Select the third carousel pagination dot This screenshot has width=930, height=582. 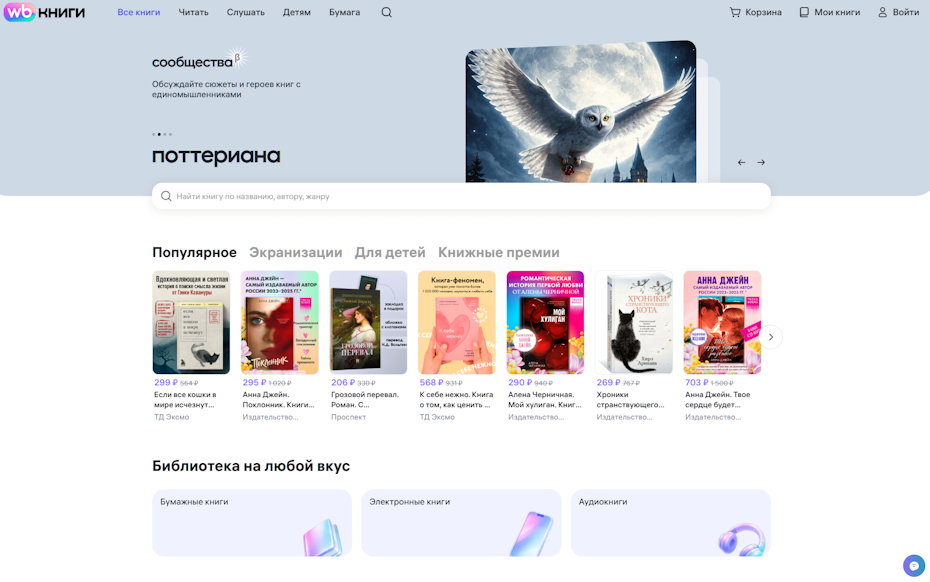point(166,132)
